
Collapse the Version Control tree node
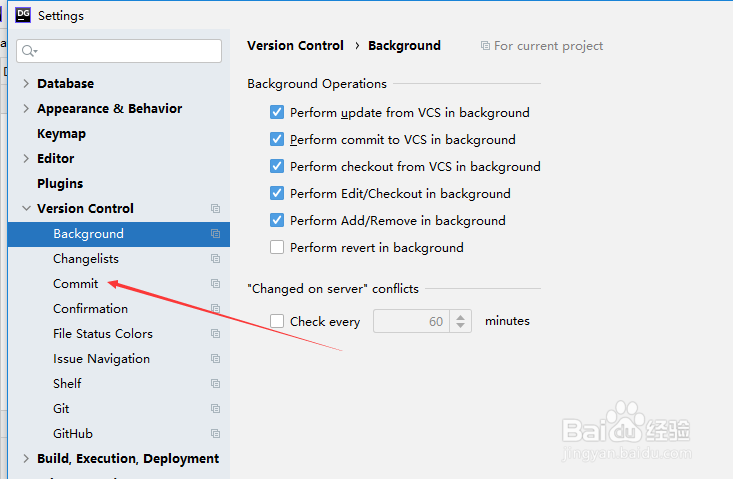(x=26, y=209)
